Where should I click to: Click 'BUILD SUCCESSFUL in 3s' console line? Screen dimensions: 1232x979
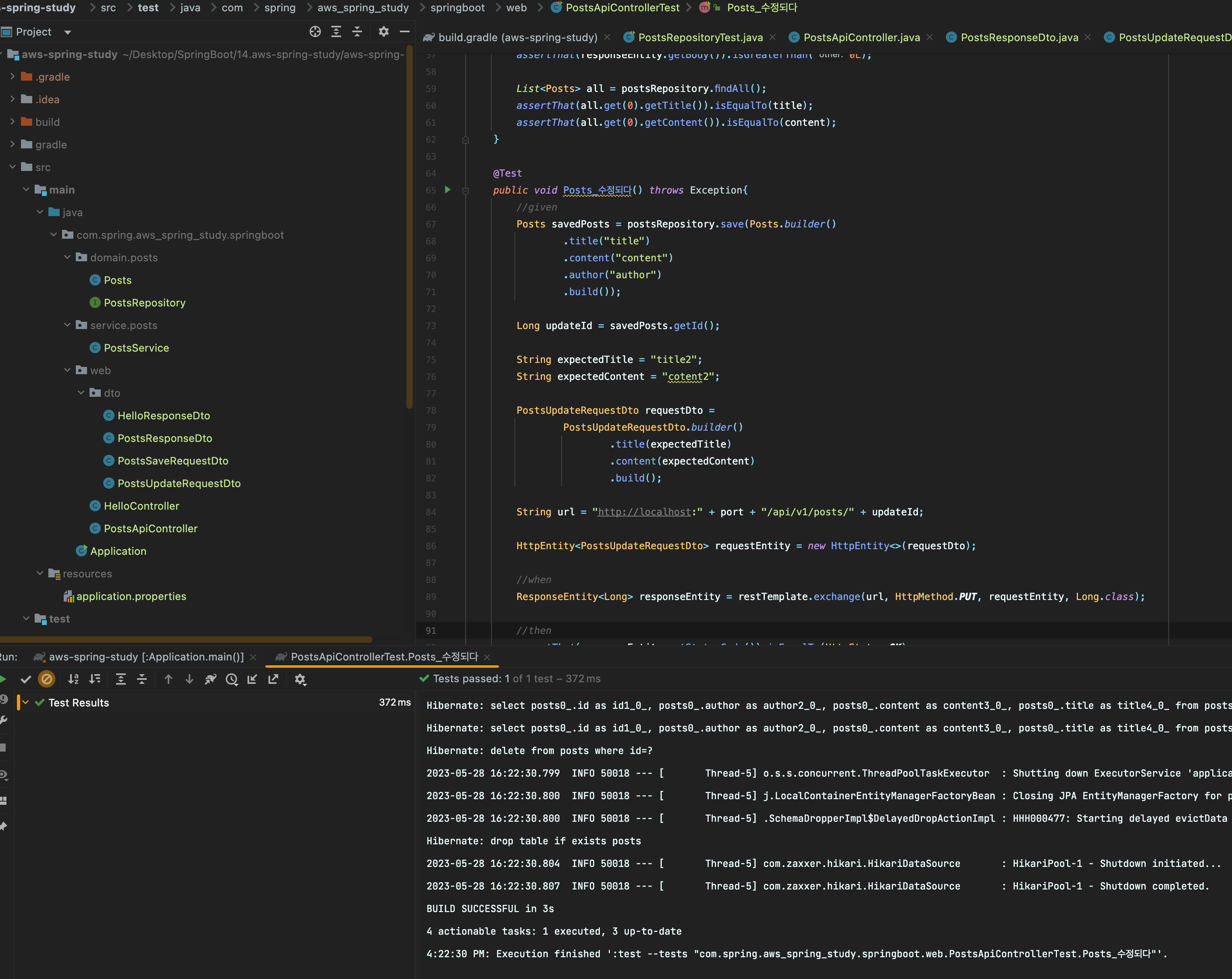click(490, 909)
